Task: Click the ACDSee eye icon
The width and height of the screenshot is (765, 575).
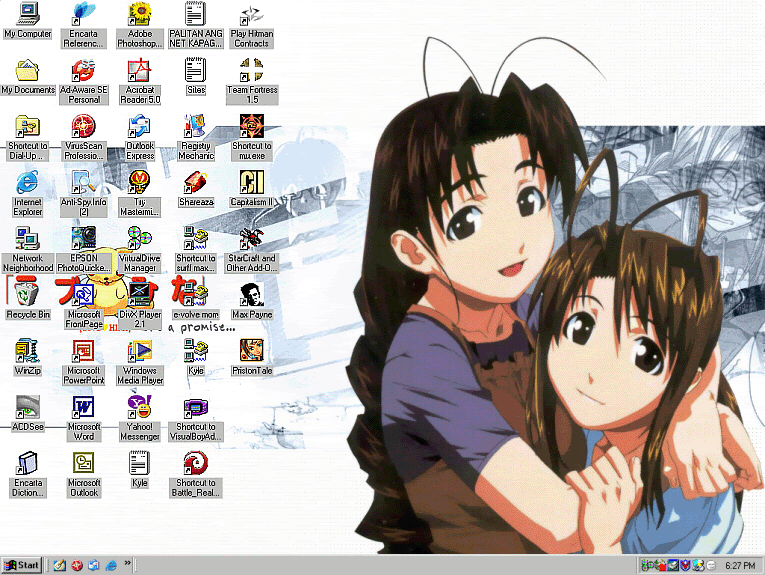Action: coord(27,407)
